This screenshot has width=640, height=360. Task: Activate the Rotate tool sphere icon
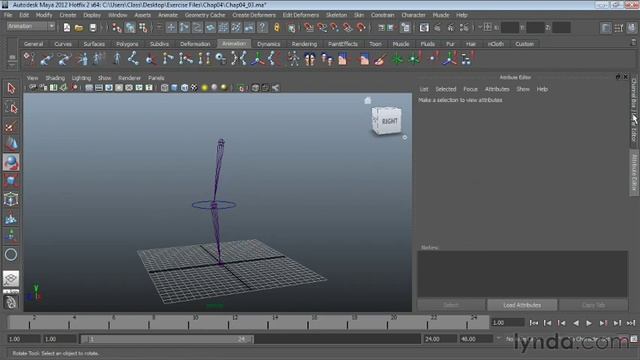(x=11, y=162)
